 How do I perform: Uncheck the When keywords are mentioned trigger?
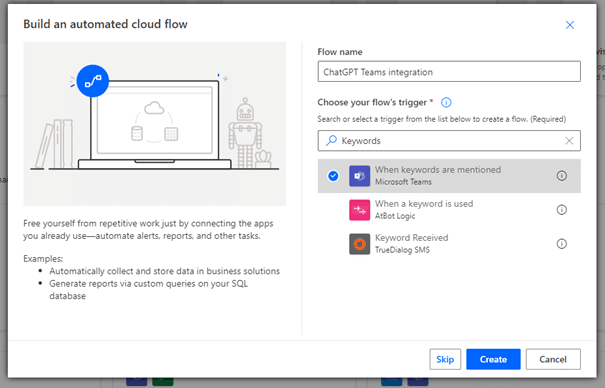pos(333,176)
